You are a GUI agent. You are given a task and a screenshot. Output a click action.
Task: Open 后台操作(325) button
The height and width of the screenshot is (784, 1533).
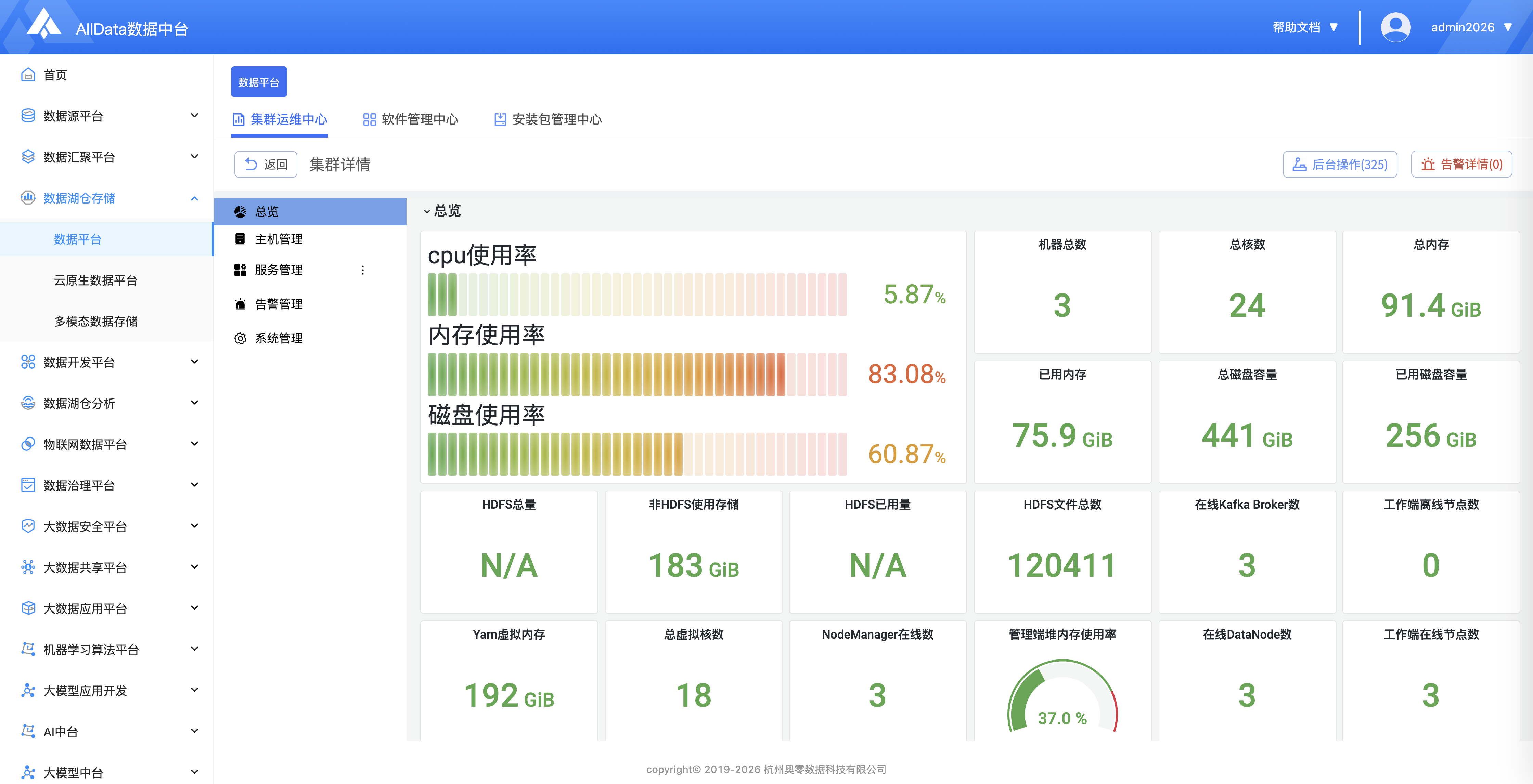pos(1340,164)
